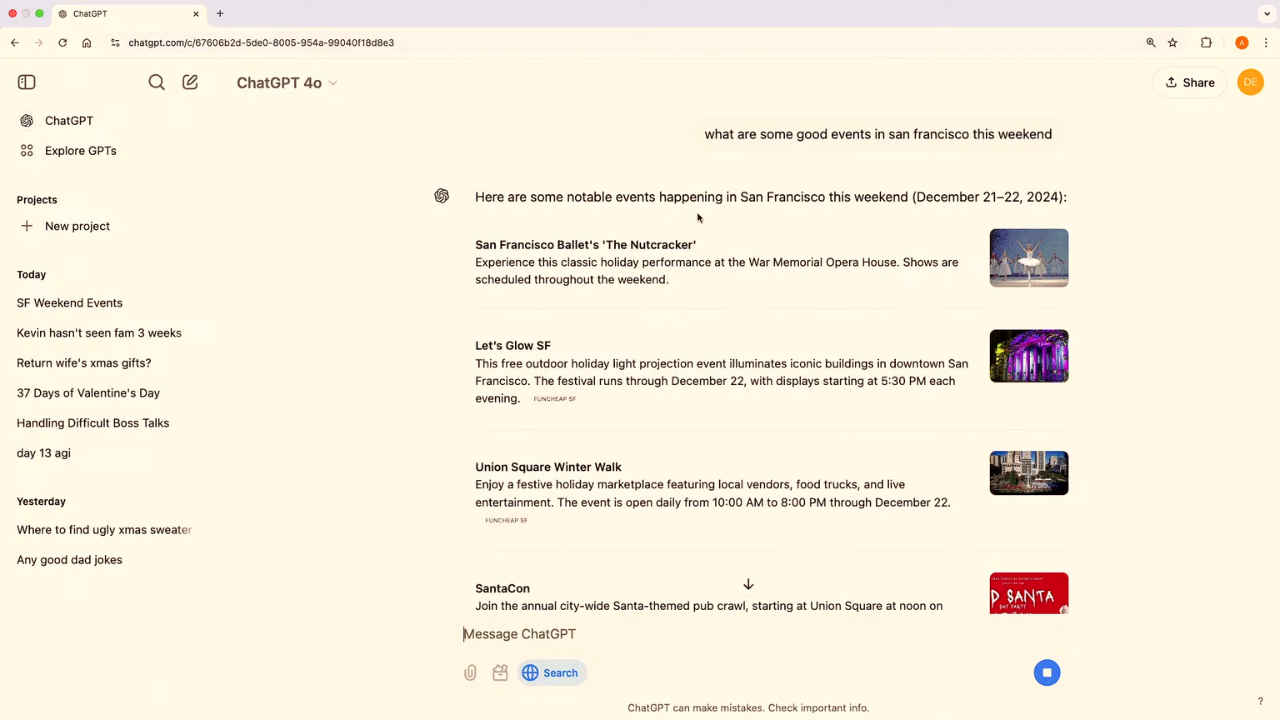Reload the page with the refresh icon
The height and width of the screenshot is (720, 1280).
(x=63, y=43)
